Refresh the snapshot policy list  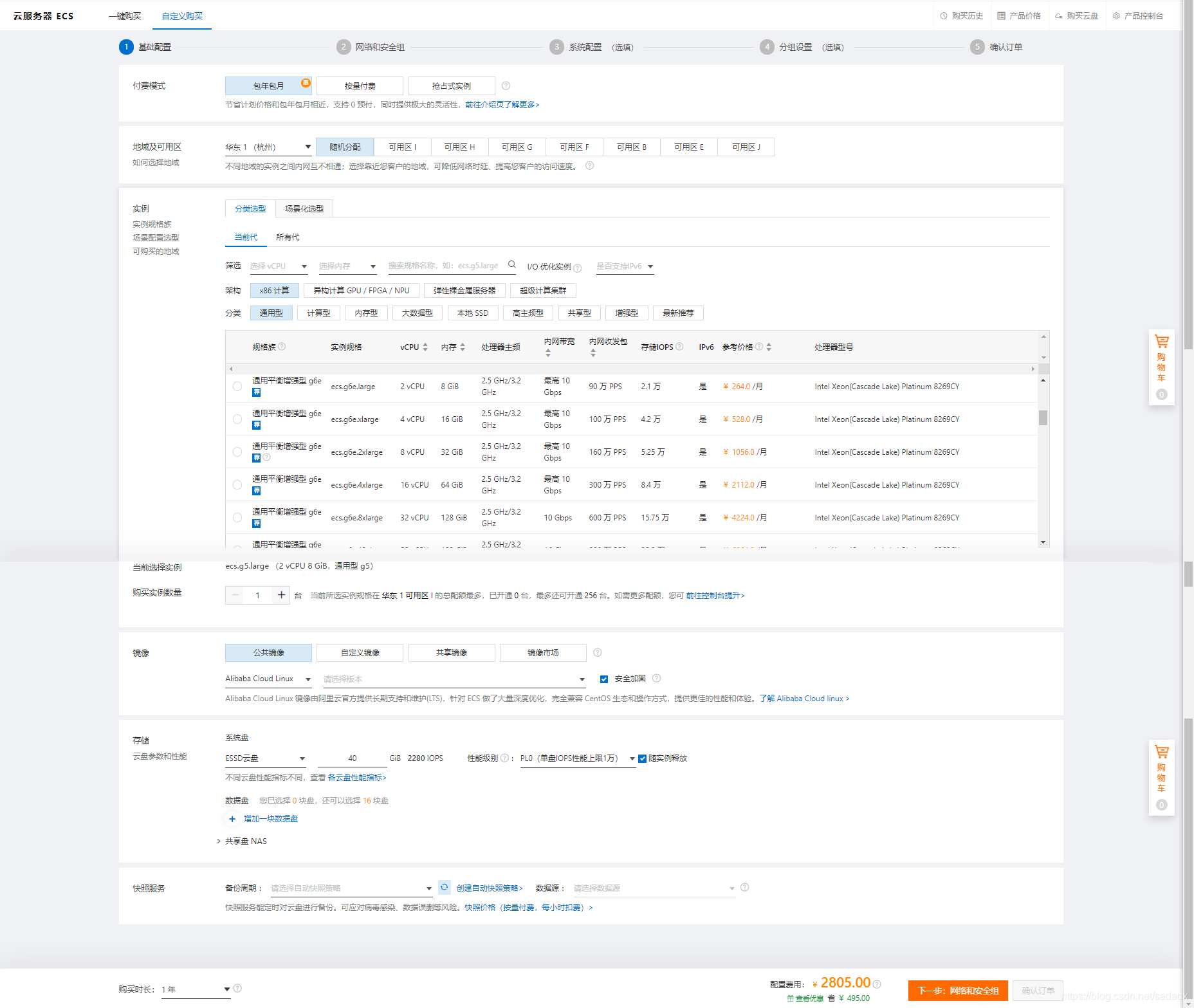point(445,887)
